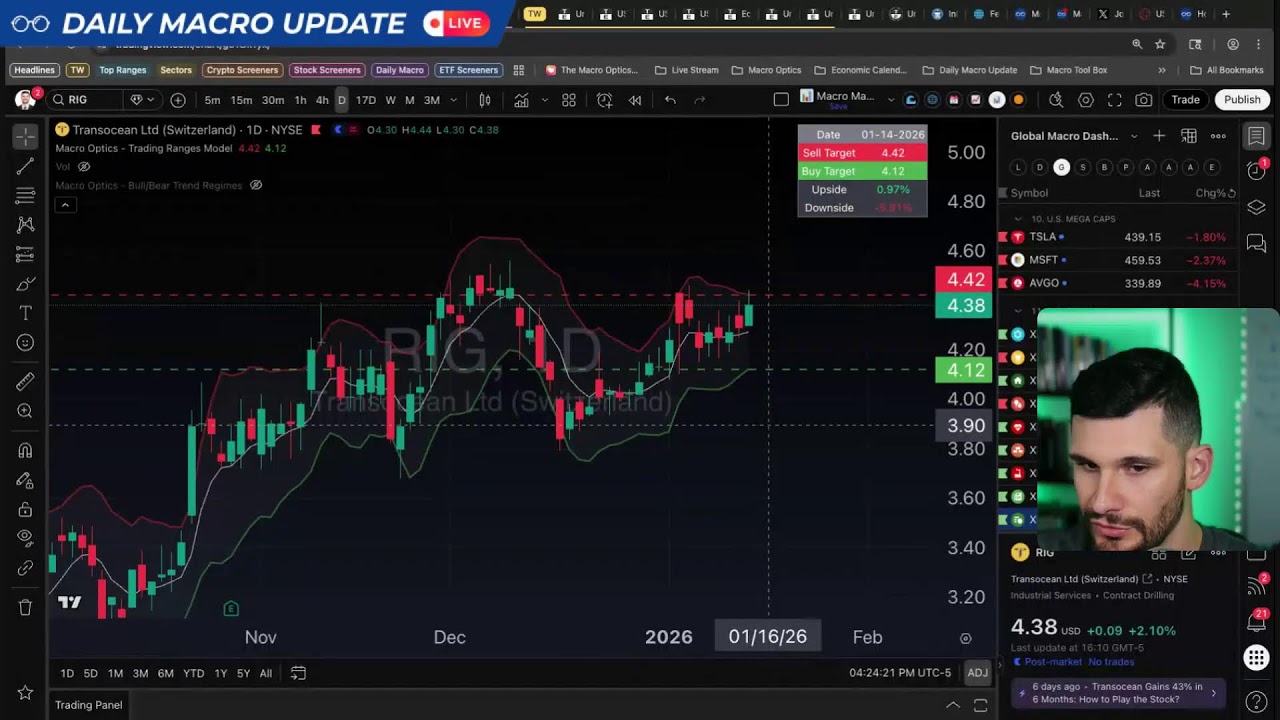Open the chat panel in right sidebar

pos(1257,243)
